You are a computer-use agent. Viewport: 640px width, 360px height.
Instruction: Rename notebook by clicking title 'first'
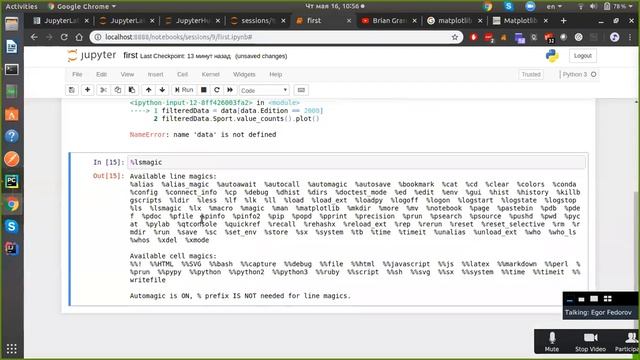point(130,55)
